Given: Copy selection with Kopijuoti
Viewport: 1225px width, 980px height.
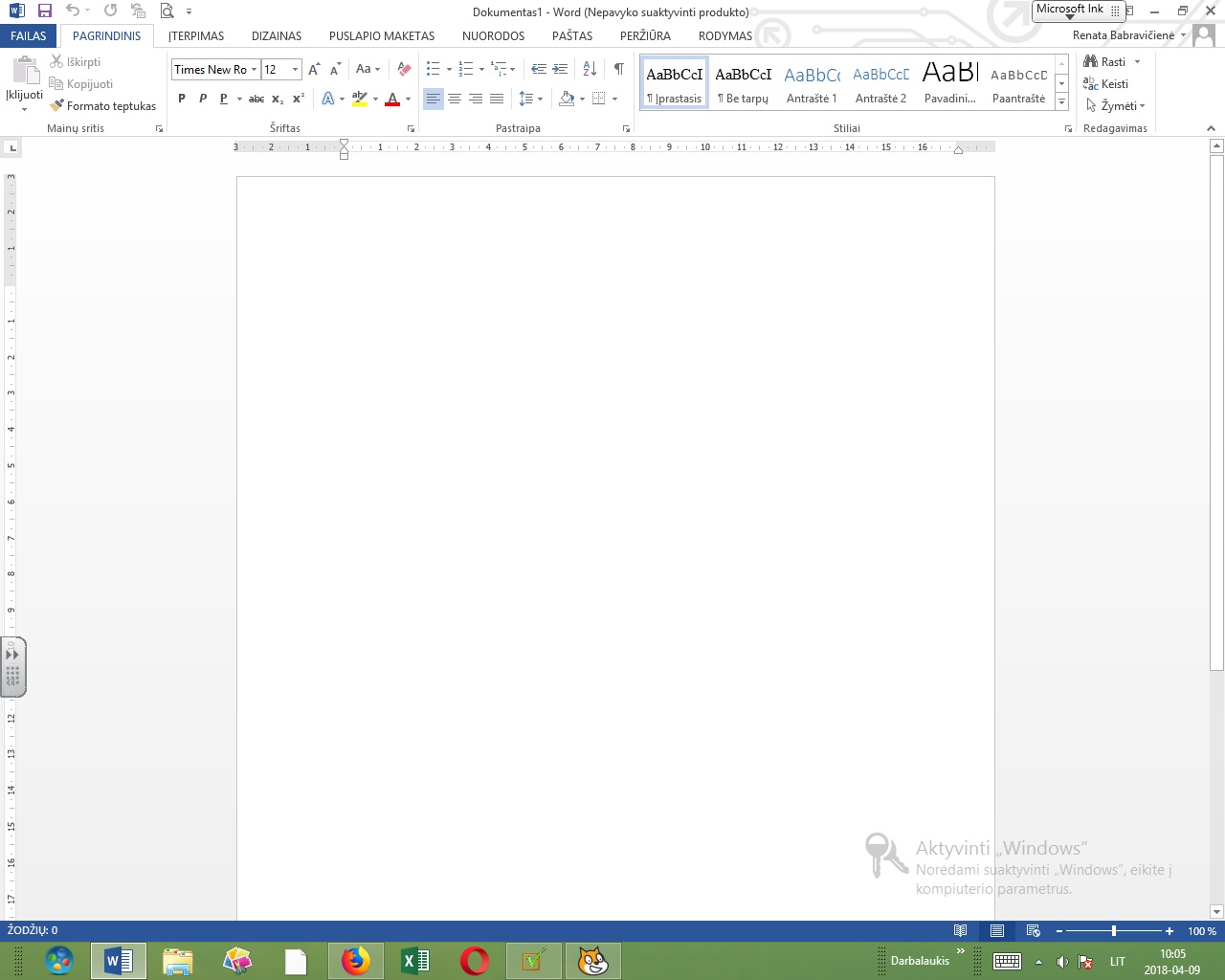Looking at the screenshot, I should coord(81,84).
